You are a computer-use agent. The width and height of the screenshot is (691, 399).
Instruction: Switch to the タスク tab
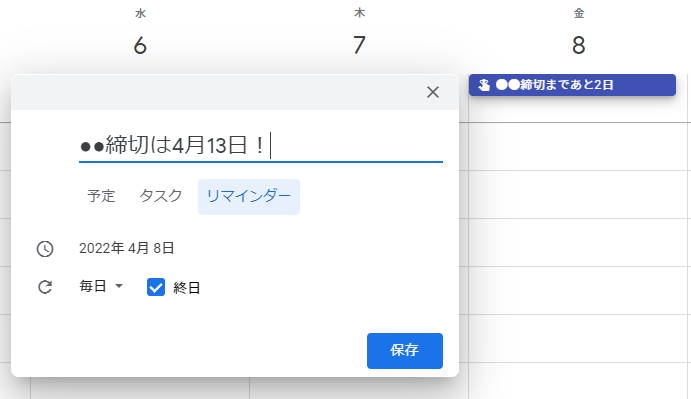(160, 196)
